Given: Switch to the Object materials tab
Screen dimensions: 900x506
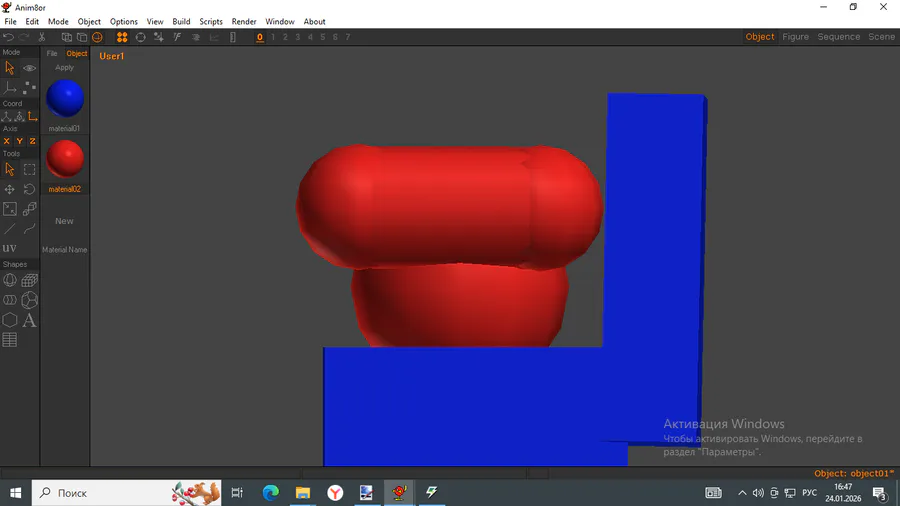Looking at the screenshot, I should tap(77, 53).
